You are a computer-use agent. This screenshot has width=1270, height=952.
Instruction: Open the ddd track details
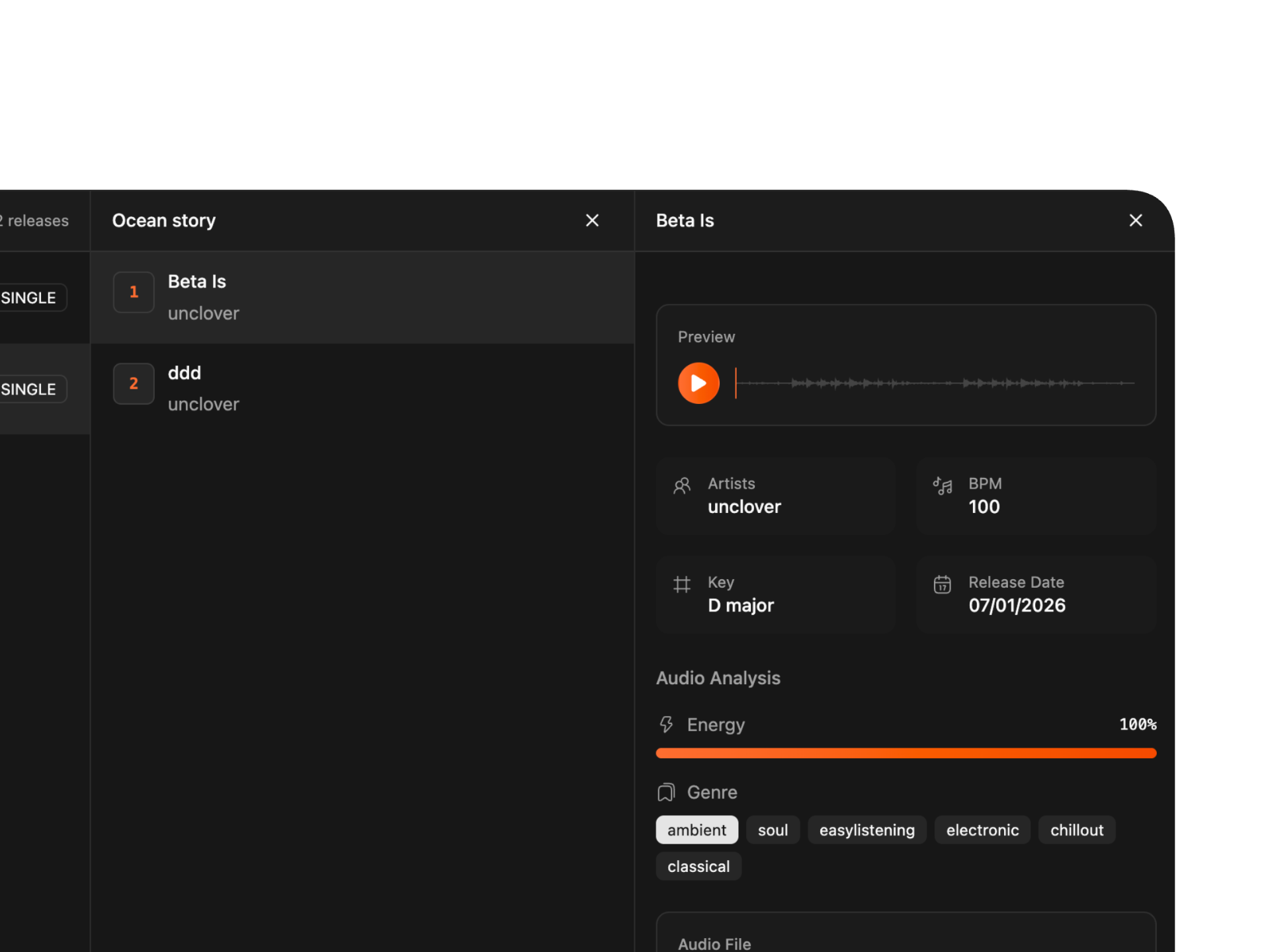coord(362,387)
